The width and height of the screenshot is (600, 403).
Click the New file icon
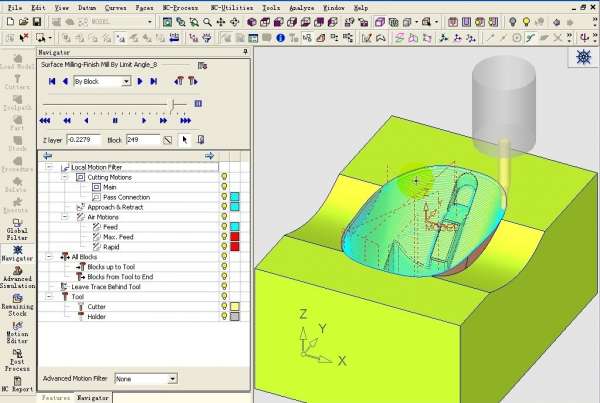pyautogui.click(x=10, y=22)
